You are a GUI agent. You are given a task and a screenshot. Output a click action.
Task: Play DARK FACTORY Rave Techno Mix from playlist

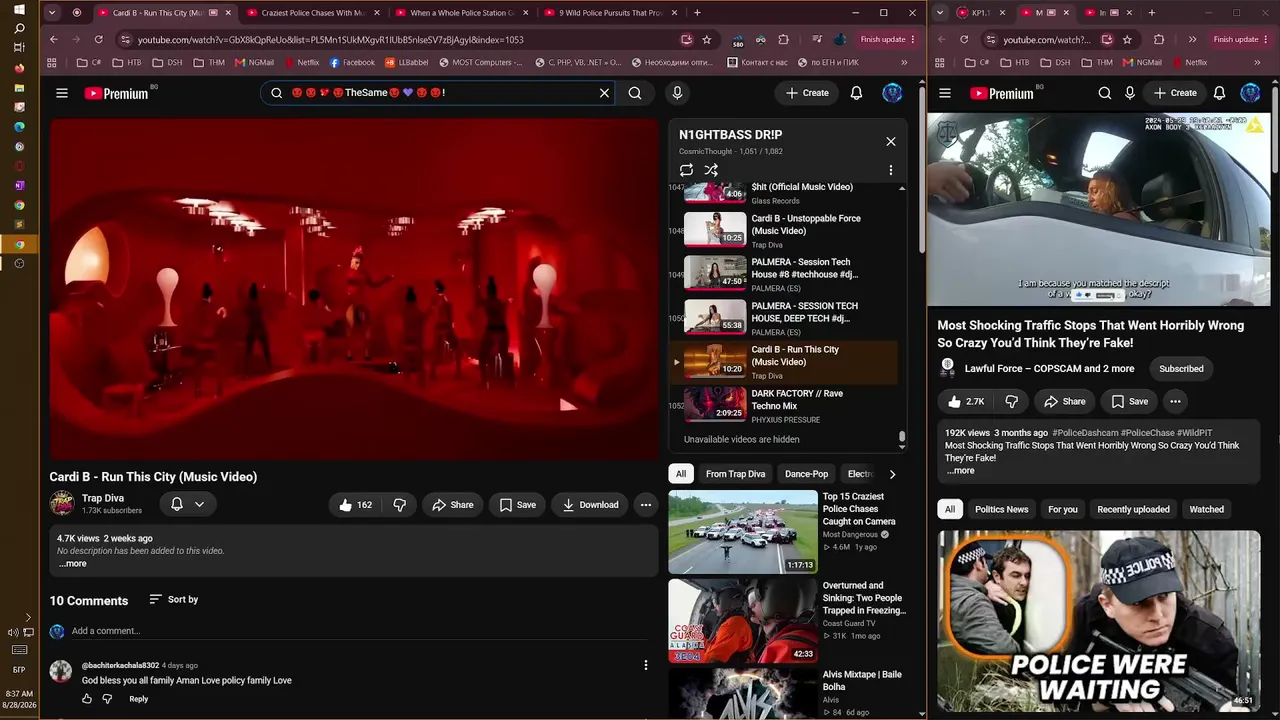(x=783, y=404)
